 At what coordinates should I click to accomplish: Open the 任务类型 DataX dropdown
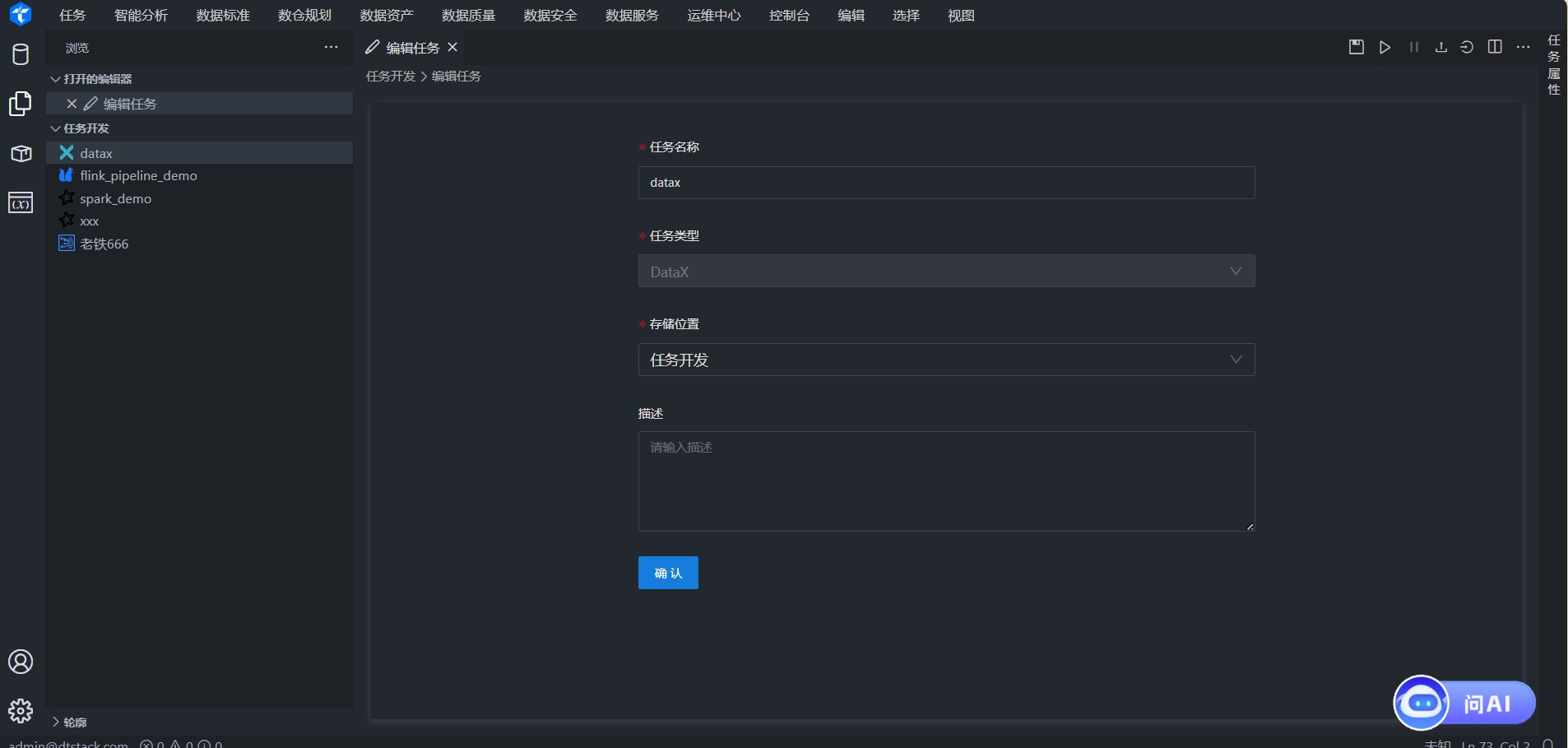(946, 271)
